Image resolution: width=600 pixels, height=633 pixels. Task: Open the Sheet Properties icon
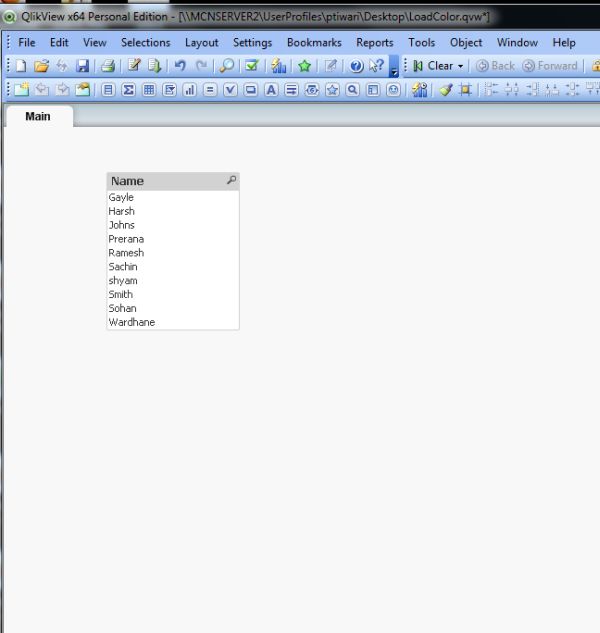[82, 89]
